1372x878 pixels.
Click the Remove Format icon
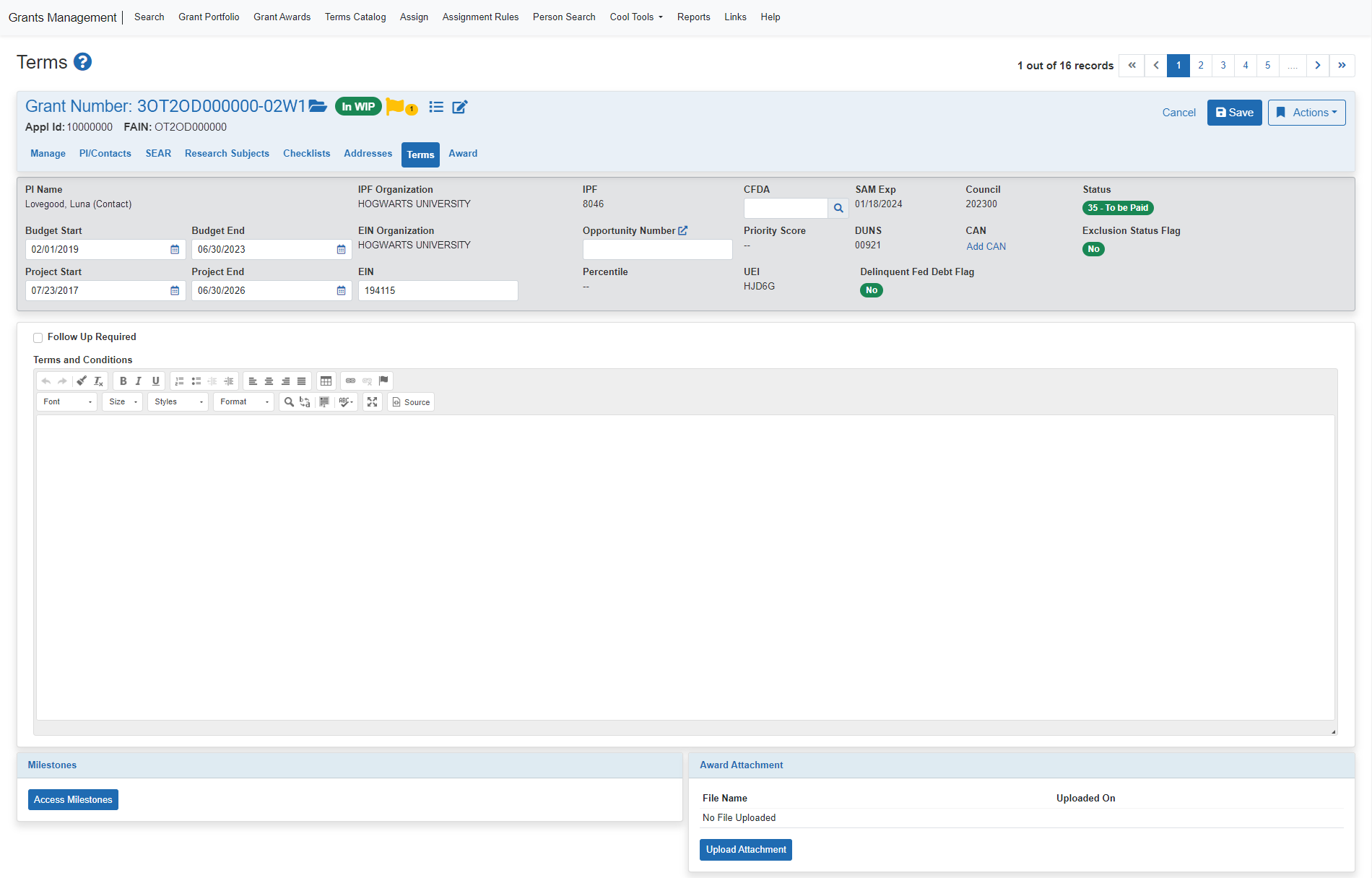tap(98, 381)
